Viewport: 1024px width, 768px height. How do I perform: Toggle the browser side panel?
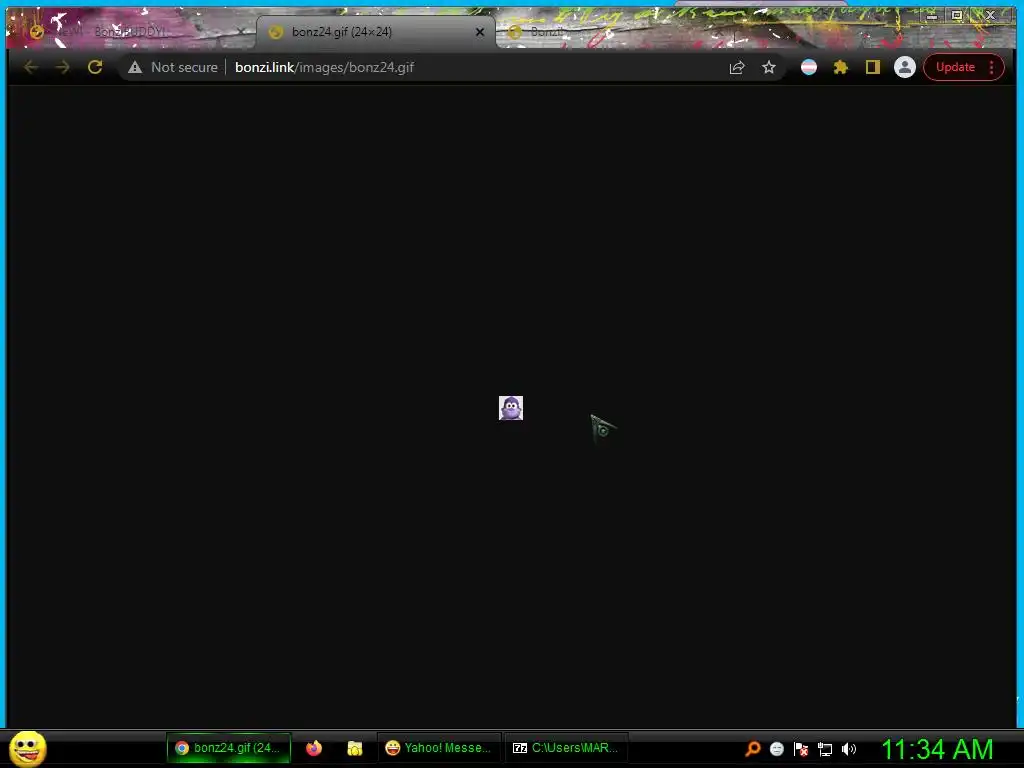872,67
